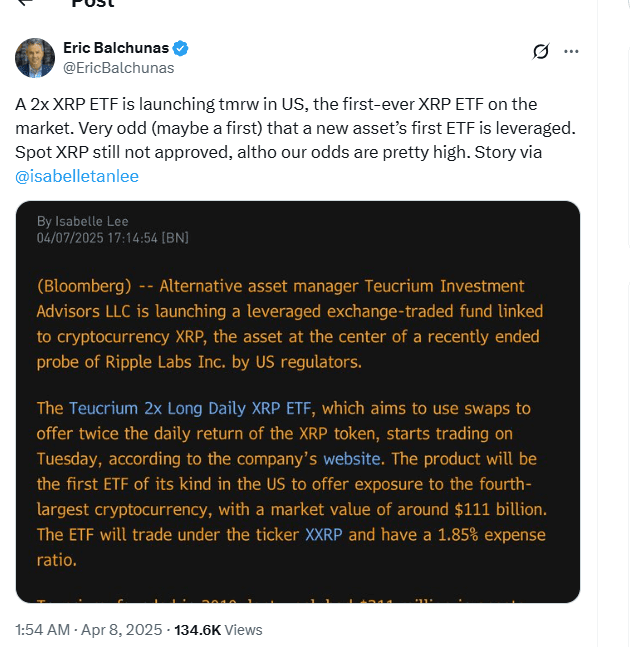
Task: Click the blue verified badge
Action: point(181,48)
